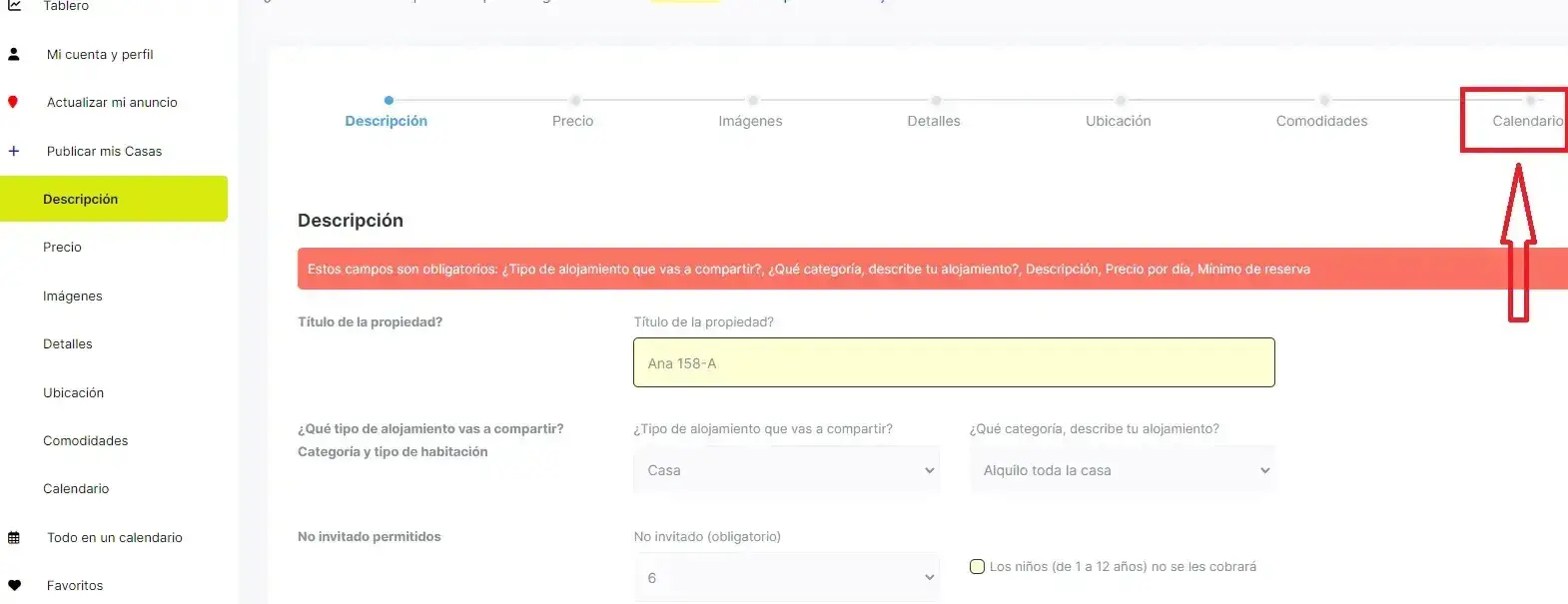The image size is (1568, 604).
Task: Select Detalles in the sidebar submenu
Action: (x=68, y=343)
